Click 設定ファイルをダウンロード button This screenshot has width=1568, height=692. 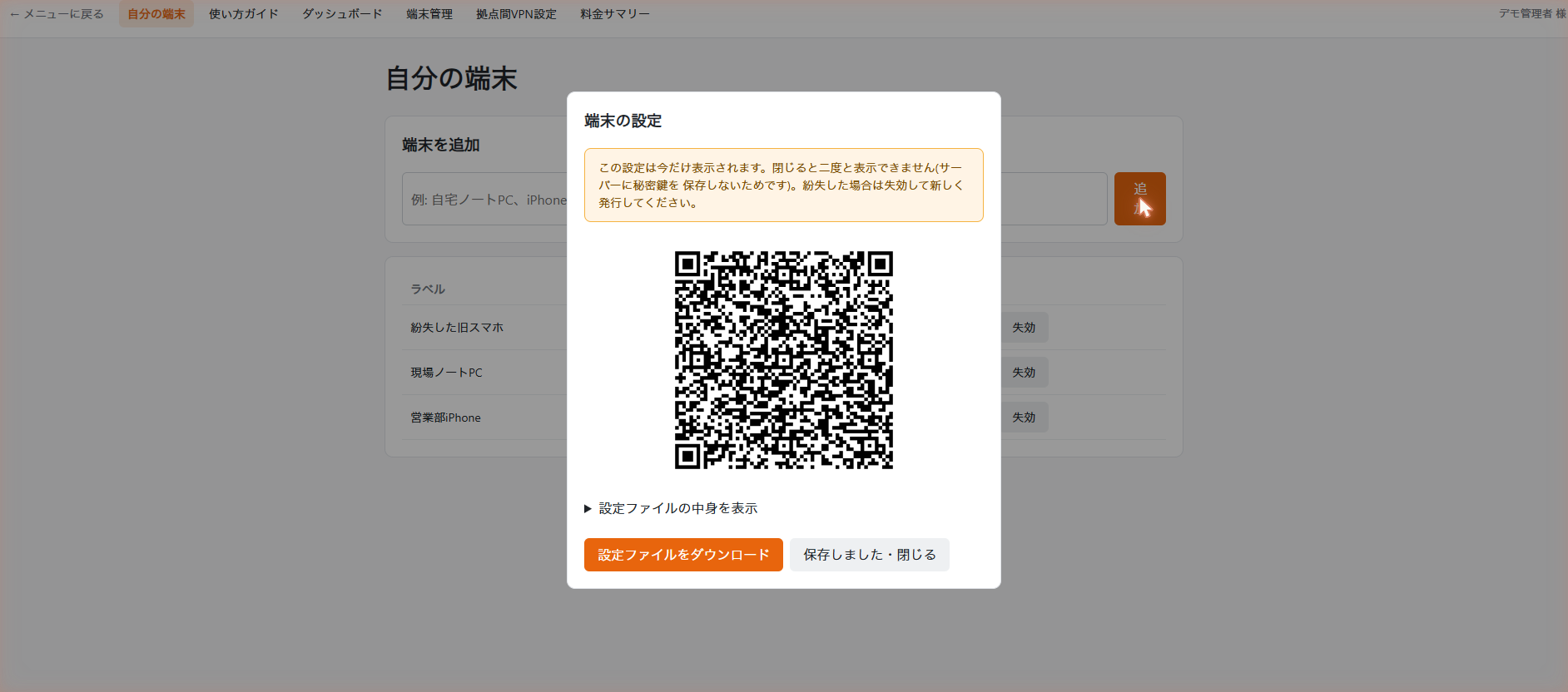pos(683,555)
